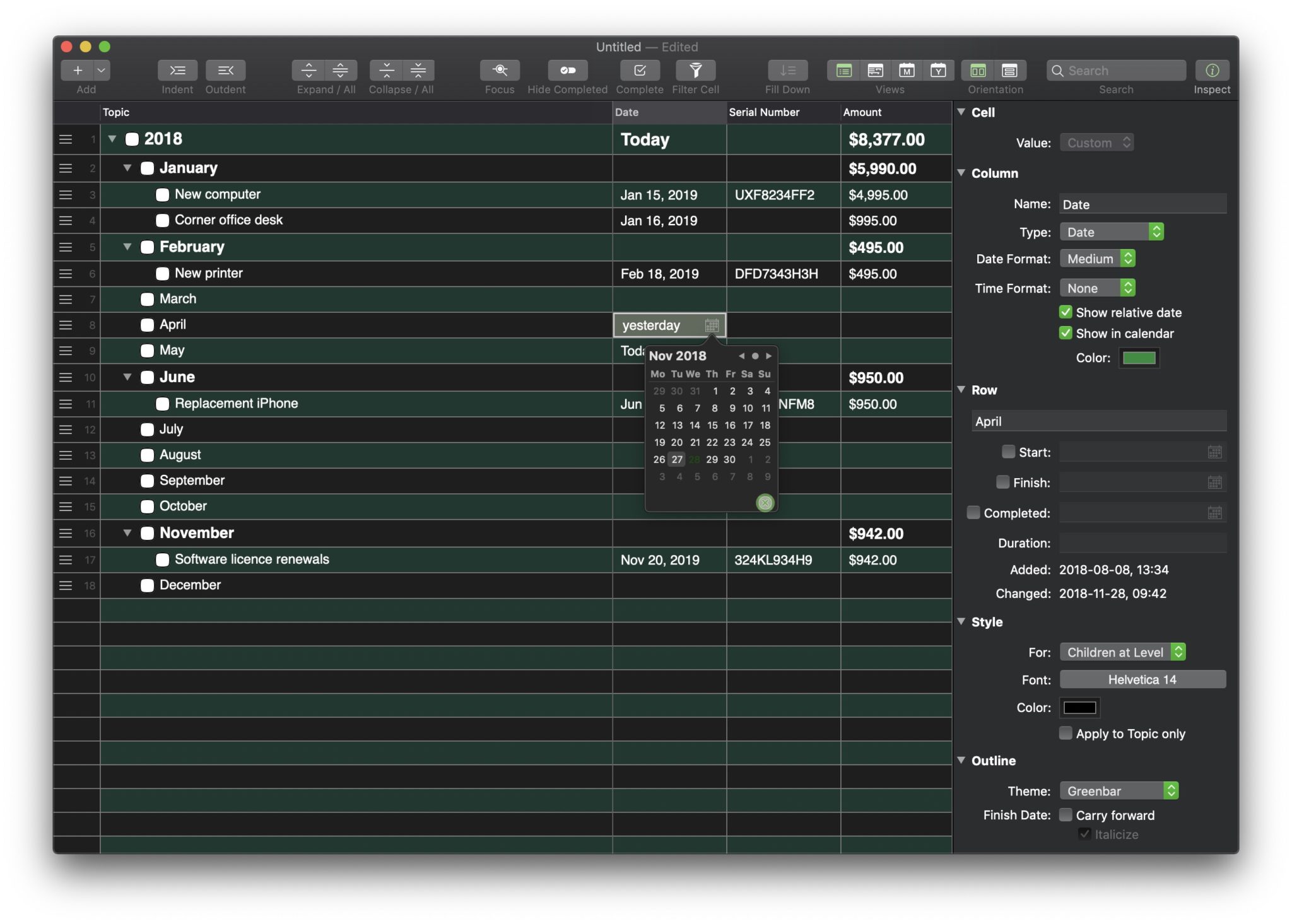Open the Date Format dropdown
The height and width of the screenshot is (924, 1292).
1097,259
